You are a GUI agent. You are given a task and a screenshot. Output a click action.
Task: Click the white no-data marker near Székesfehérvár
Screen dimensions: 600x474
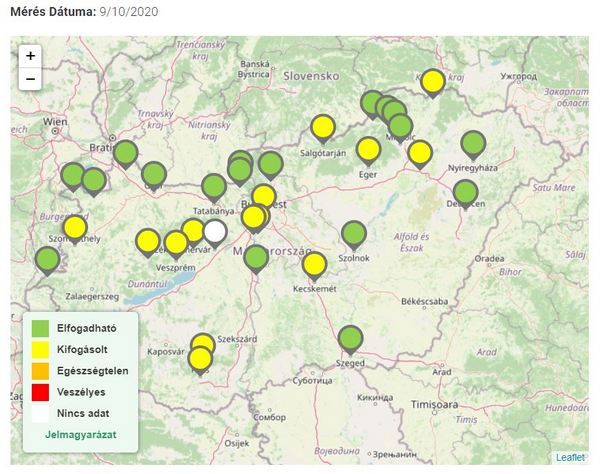click(215, 232)
